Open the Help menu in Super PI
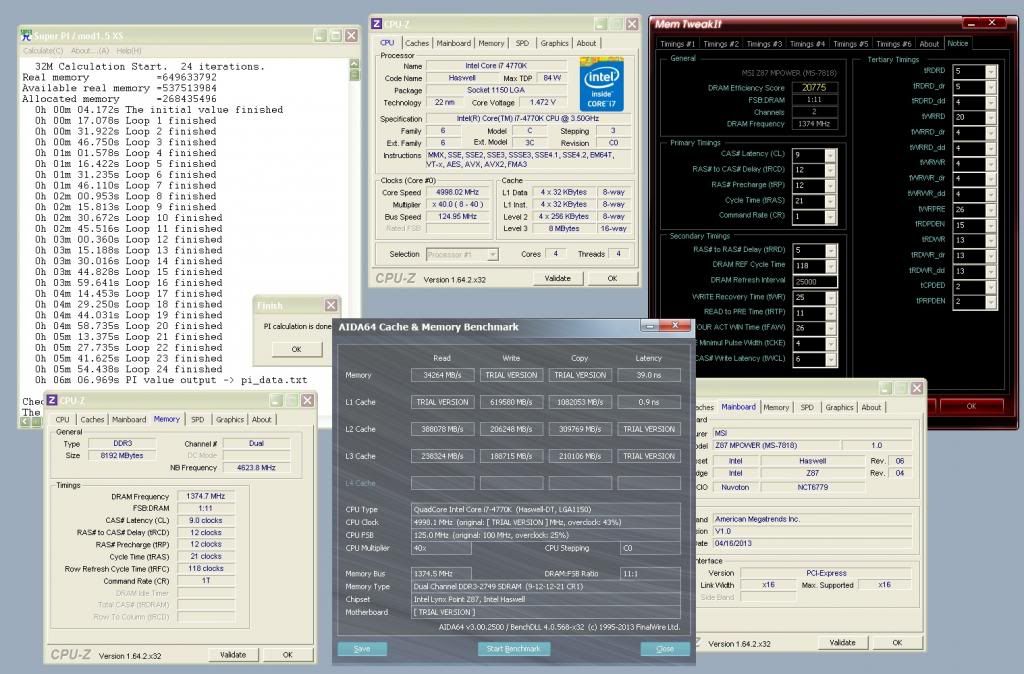 129,51
